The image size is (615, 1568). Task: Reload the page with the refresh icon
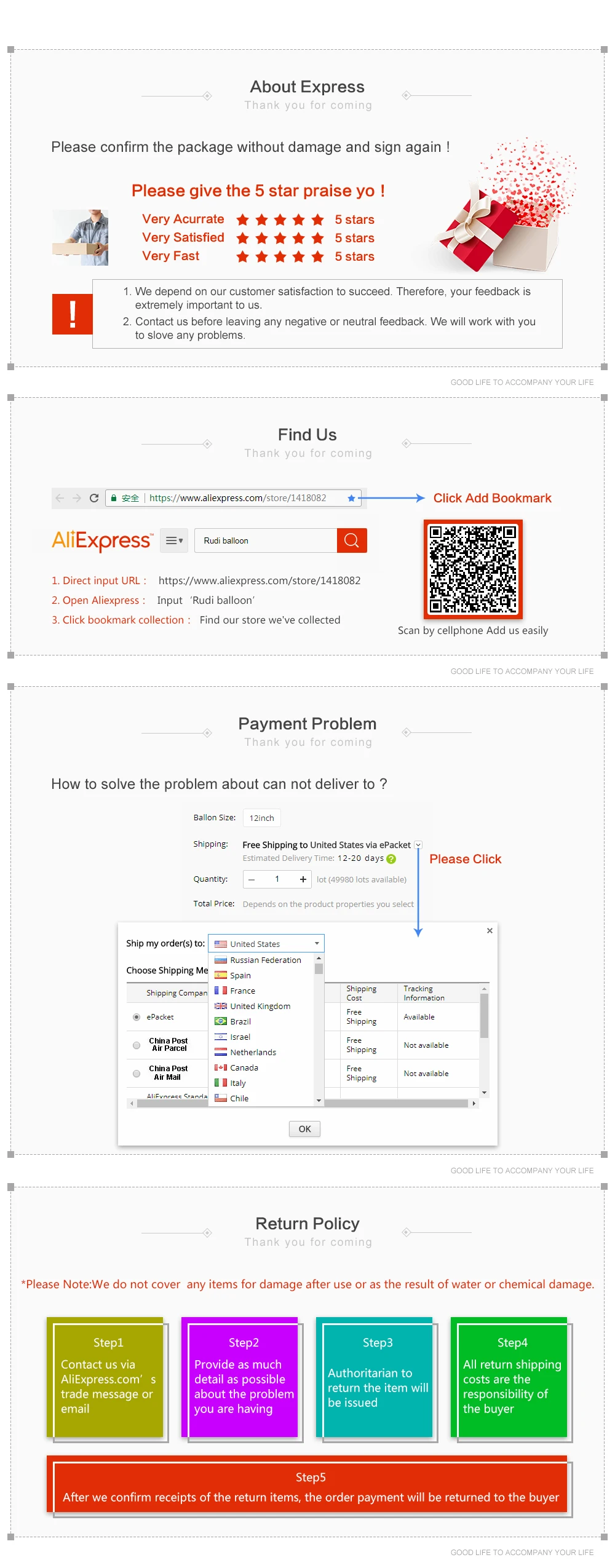tap(94, 498)
